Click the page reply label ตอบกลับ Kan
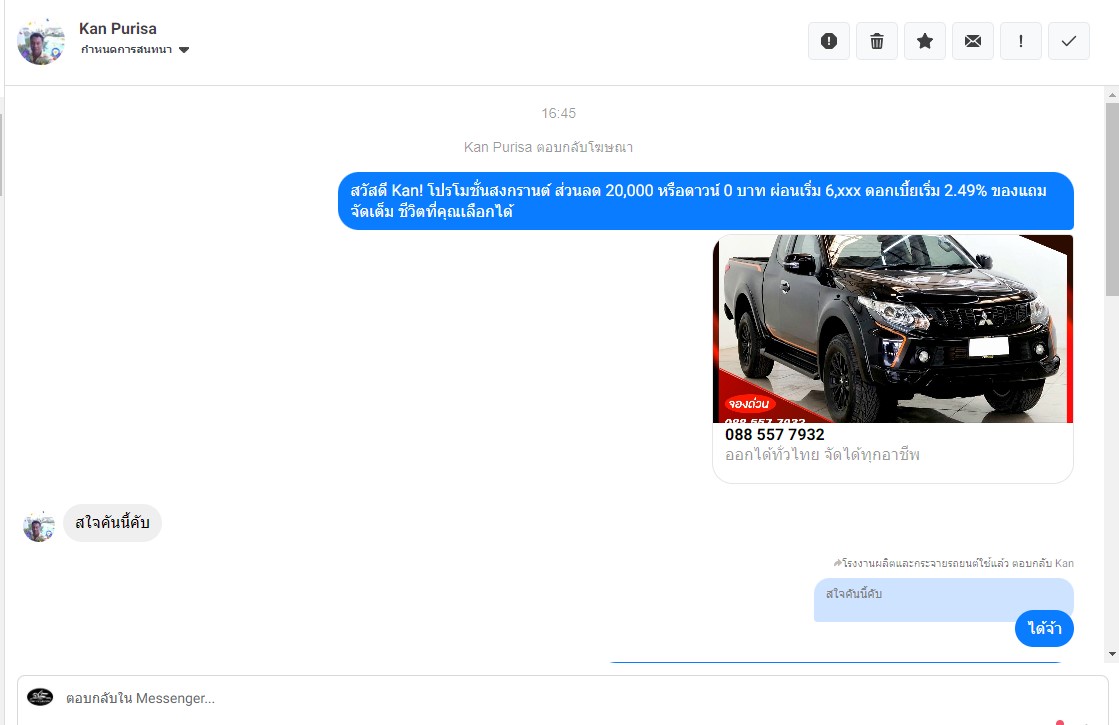The image size is (1119, 725). (x=1043, y=563)
